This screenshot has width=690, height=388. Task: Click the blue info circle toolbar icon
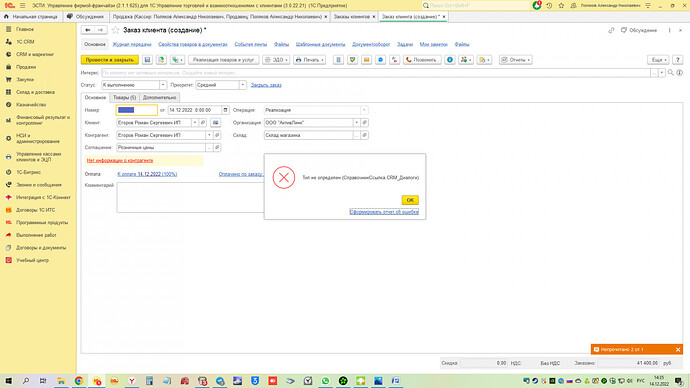click(x=450, y=60)
